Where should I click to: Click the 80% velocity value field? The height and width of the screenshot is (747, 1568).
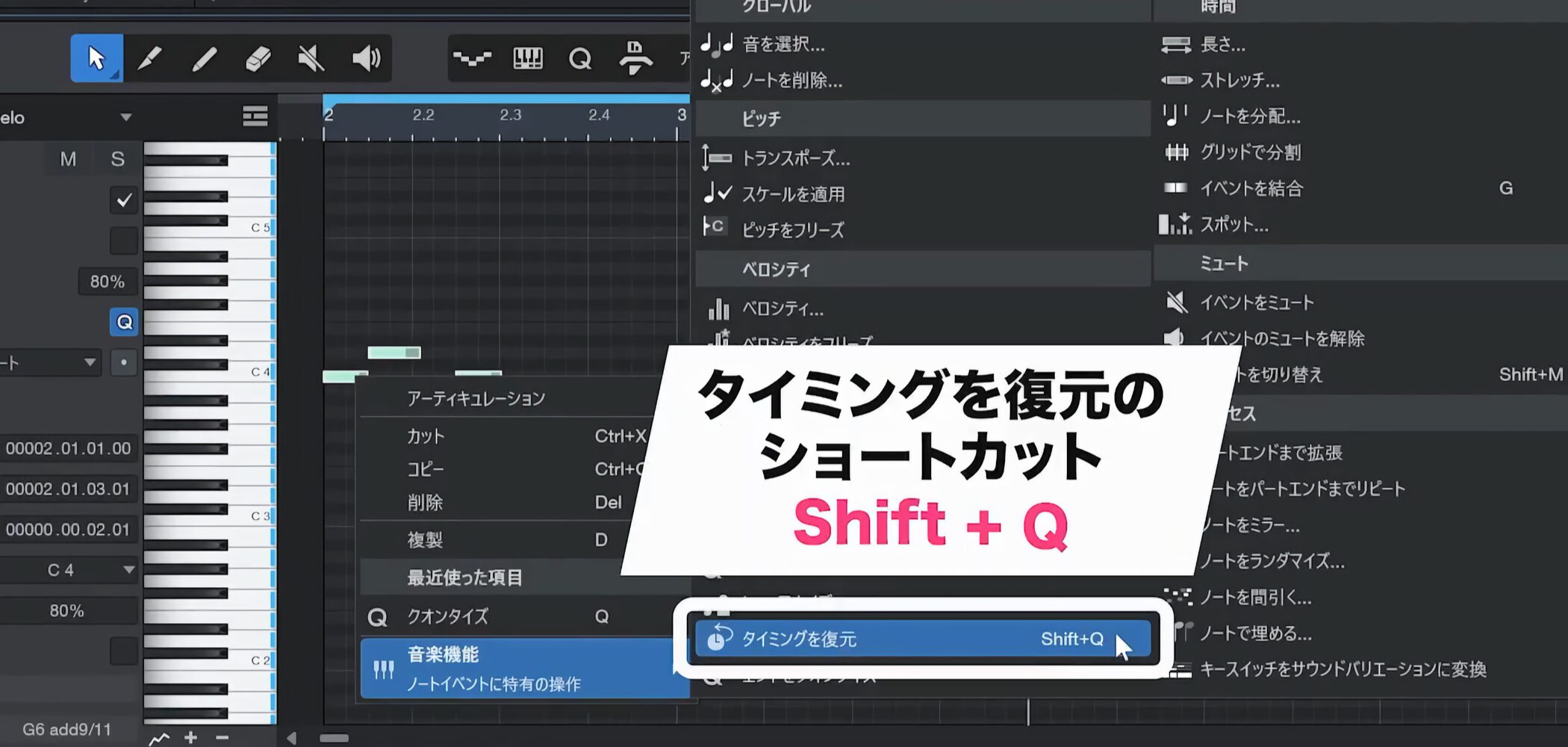pyautogui.click(x=107, y=282)
